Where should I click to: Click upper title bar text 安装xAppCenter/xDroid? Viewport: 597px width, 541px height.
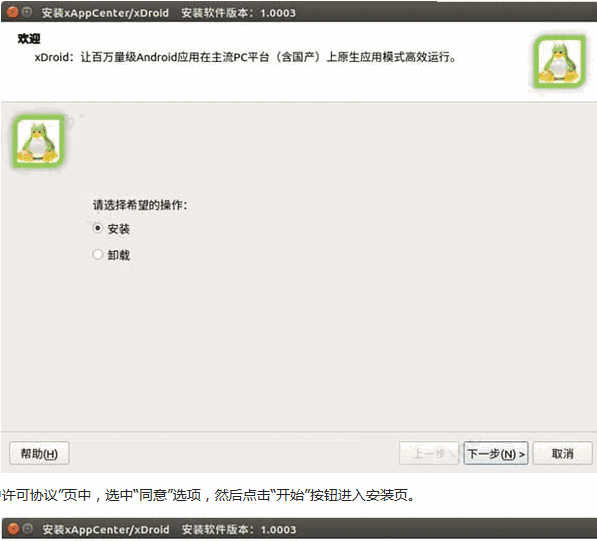(105, 13)
